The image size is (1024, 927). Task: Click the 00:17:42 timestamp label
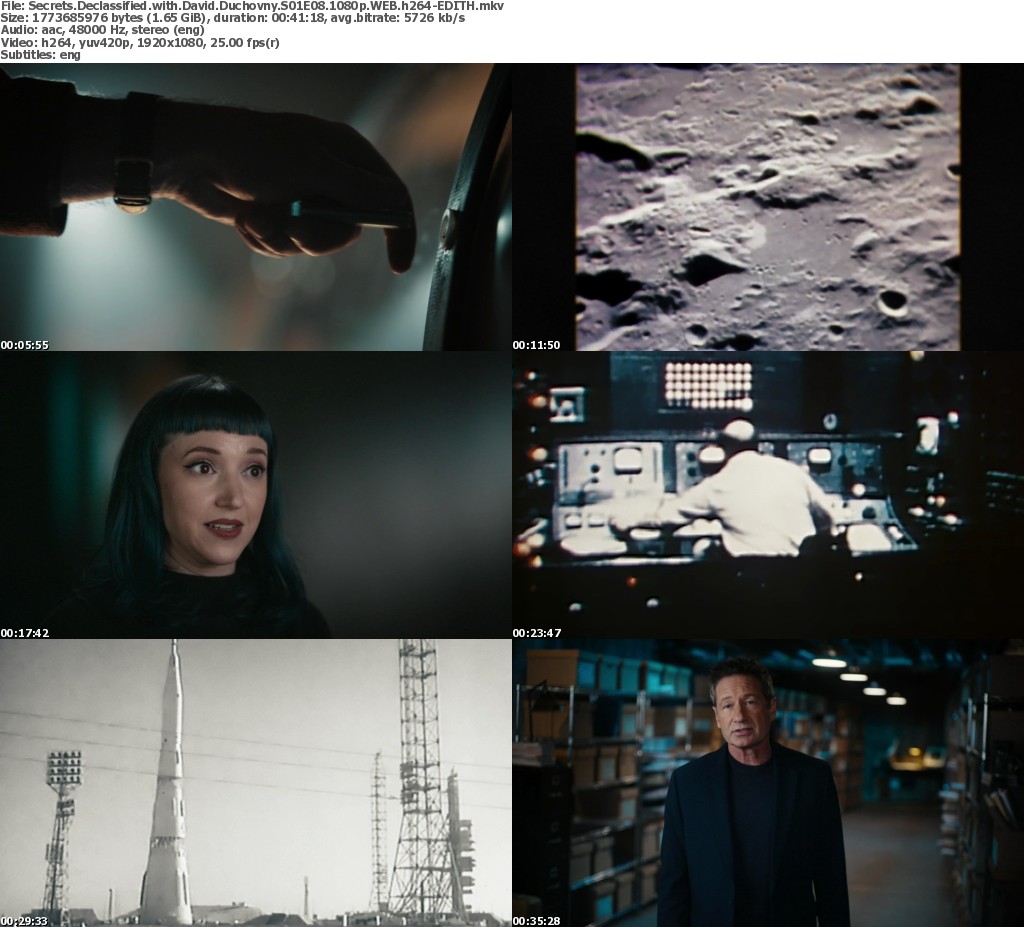pyautogui.click(x=25, y=633)
